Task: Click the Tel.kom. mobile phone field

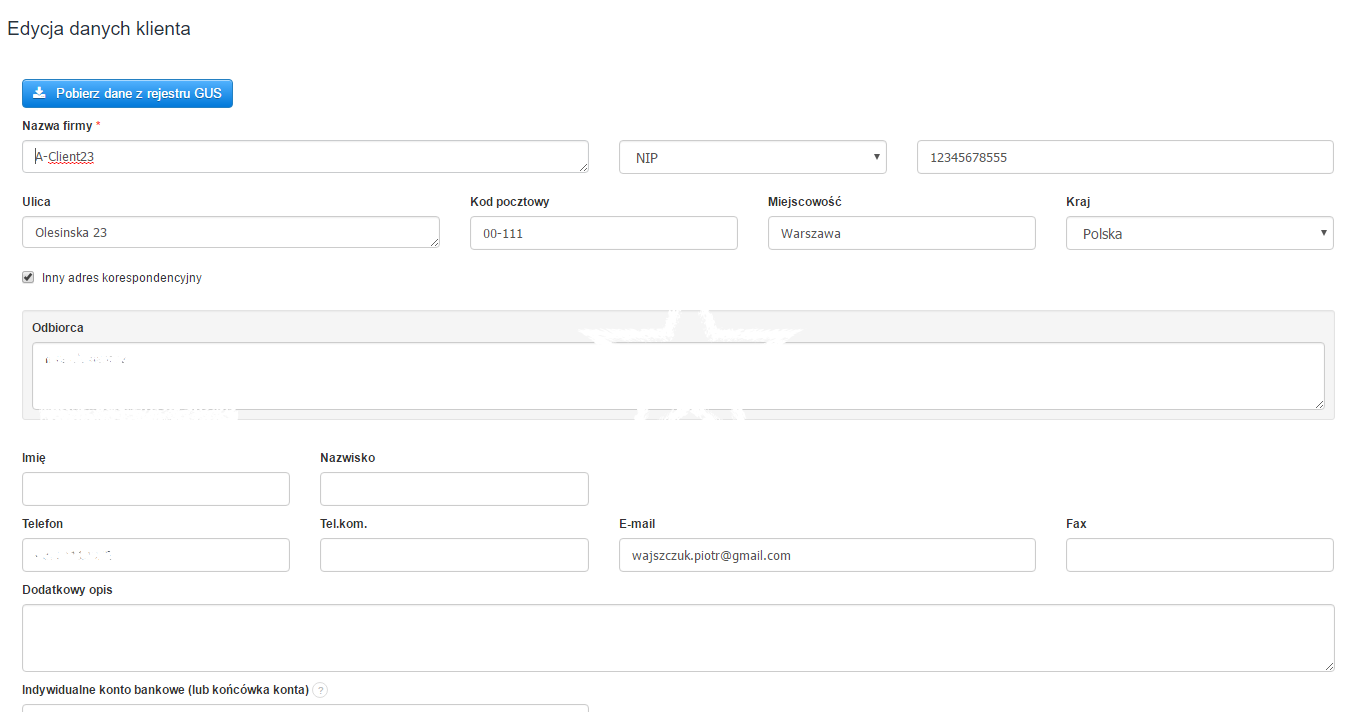Action: (x=453, y=555)
